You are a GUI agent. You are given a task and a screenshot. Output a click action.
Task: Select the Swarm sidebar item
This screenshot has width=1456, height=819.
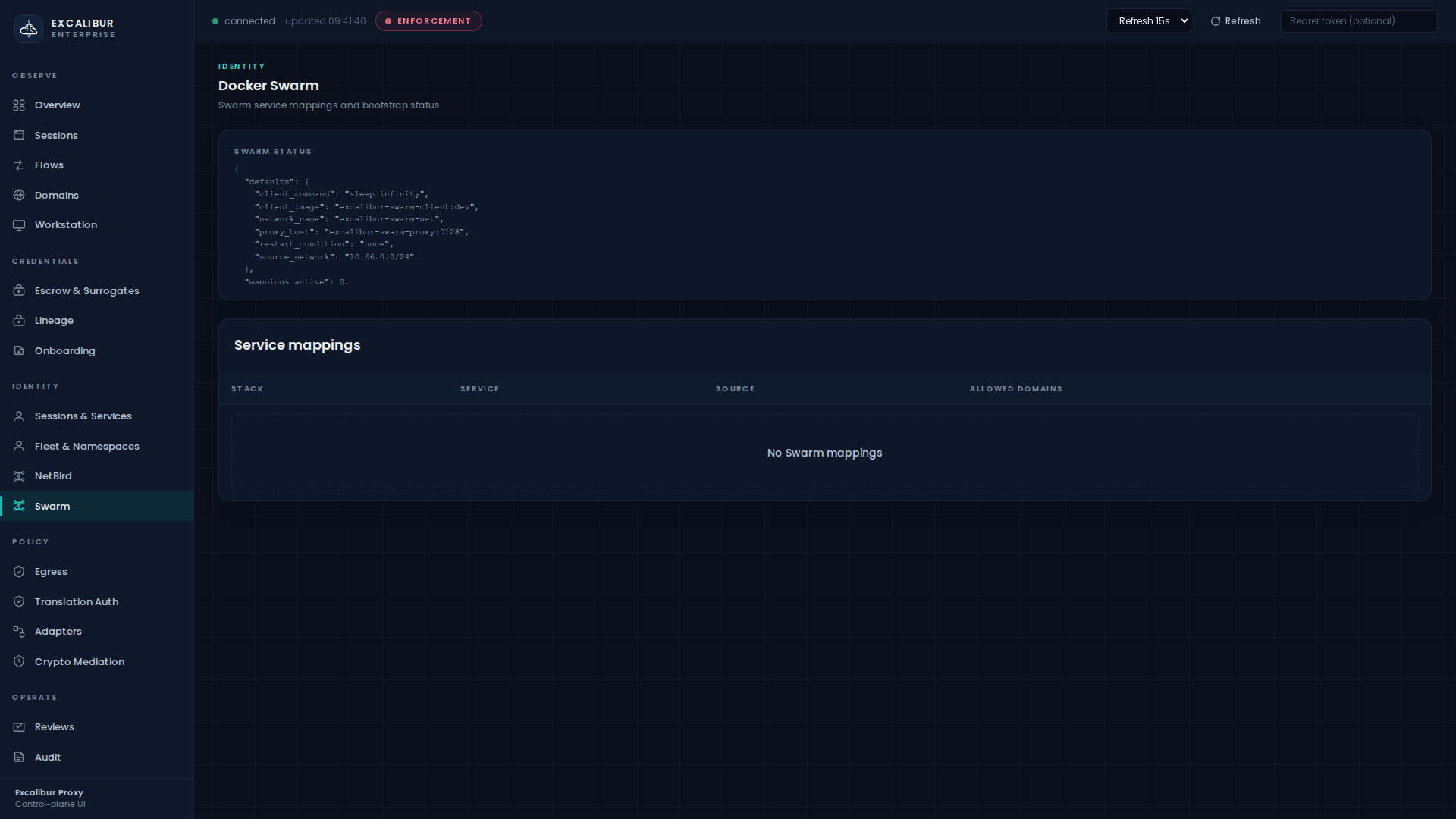(x=52, y=507)
